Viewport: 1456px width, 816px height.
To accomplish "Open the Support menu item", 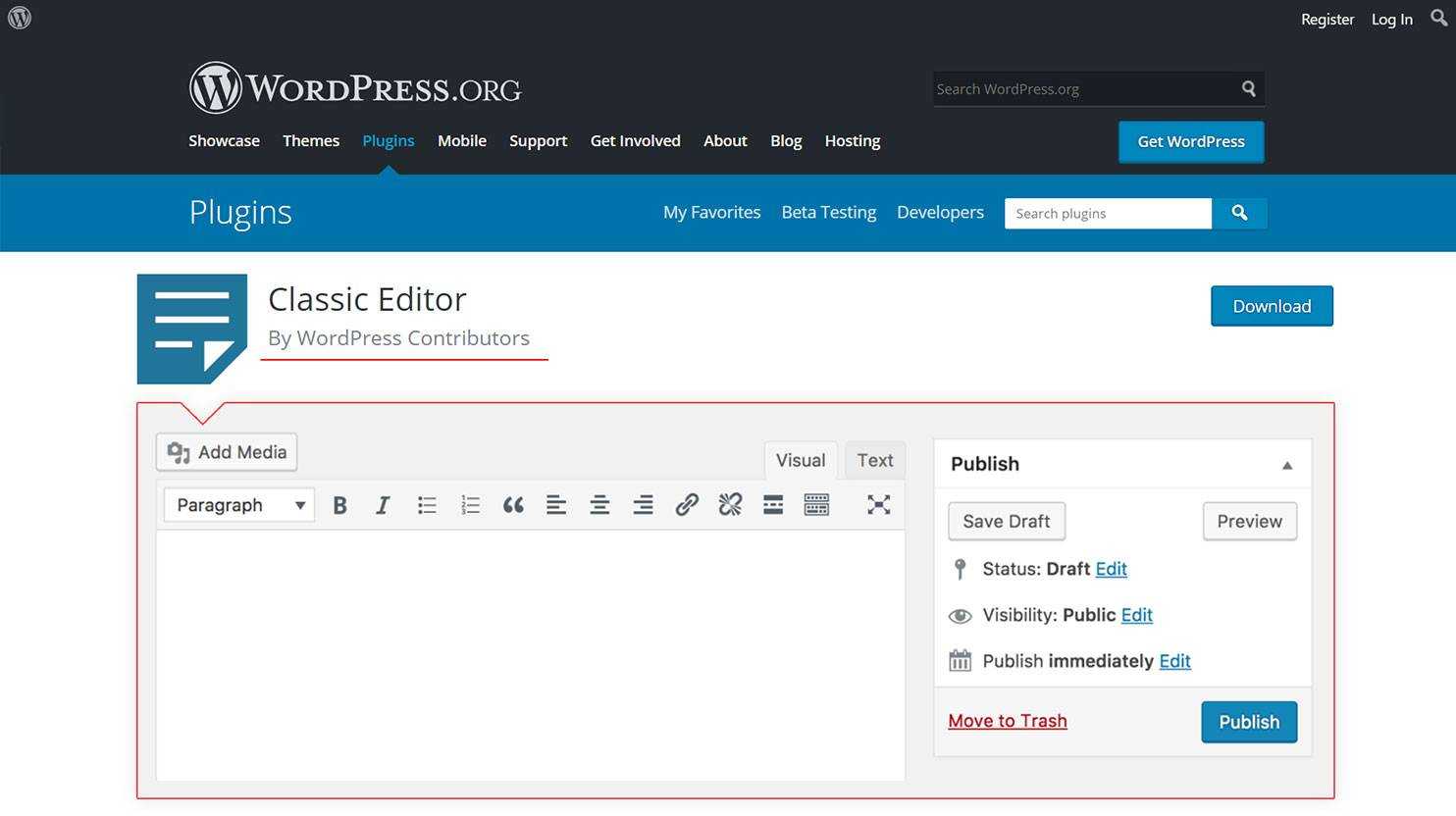I will 538,140.
